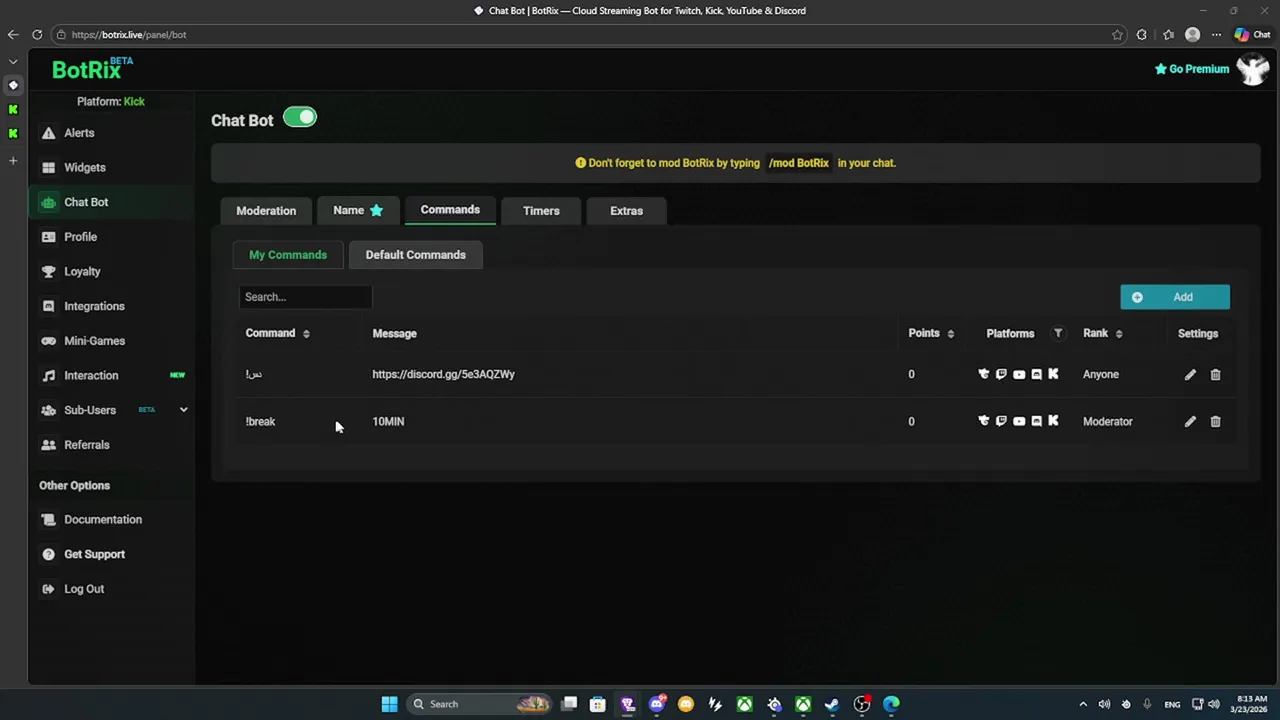
Task: Click the Discord platform icon in the discord link row
Action: tap(1036, 374)
